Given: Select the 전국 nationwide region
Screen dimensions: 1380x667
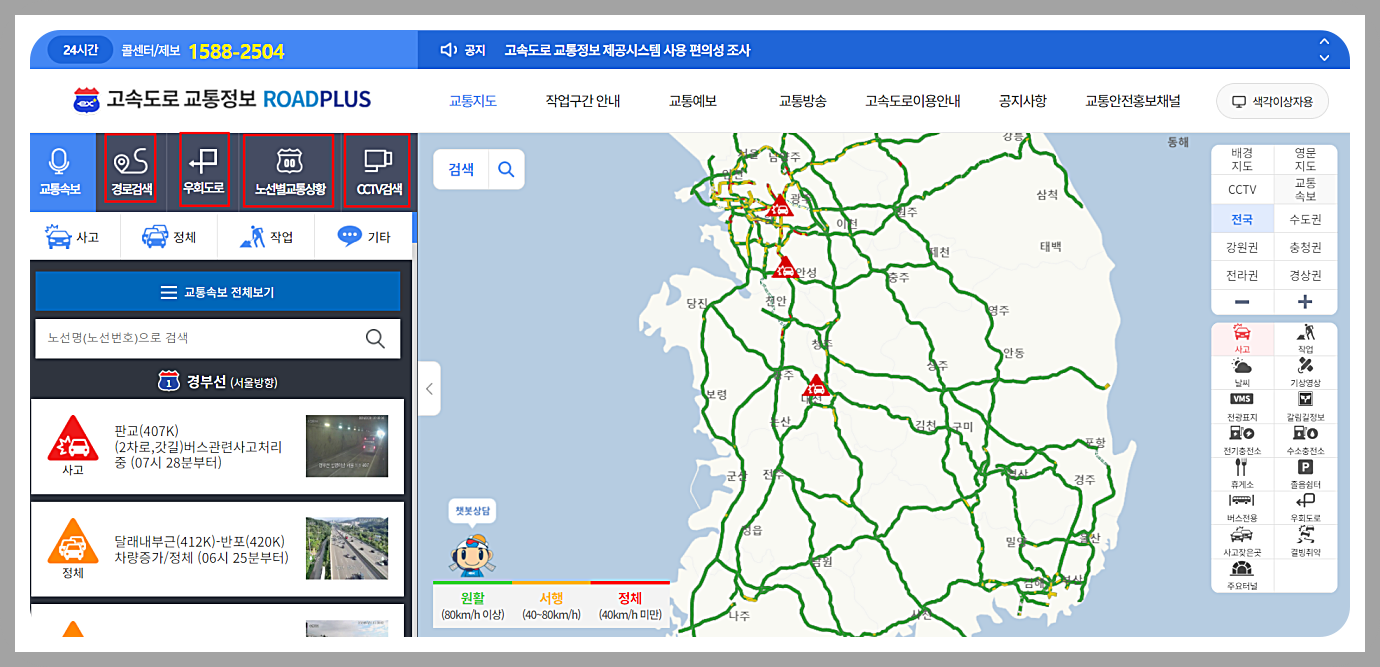Looking at the screenshot, I should click(x=1242, y=219).
